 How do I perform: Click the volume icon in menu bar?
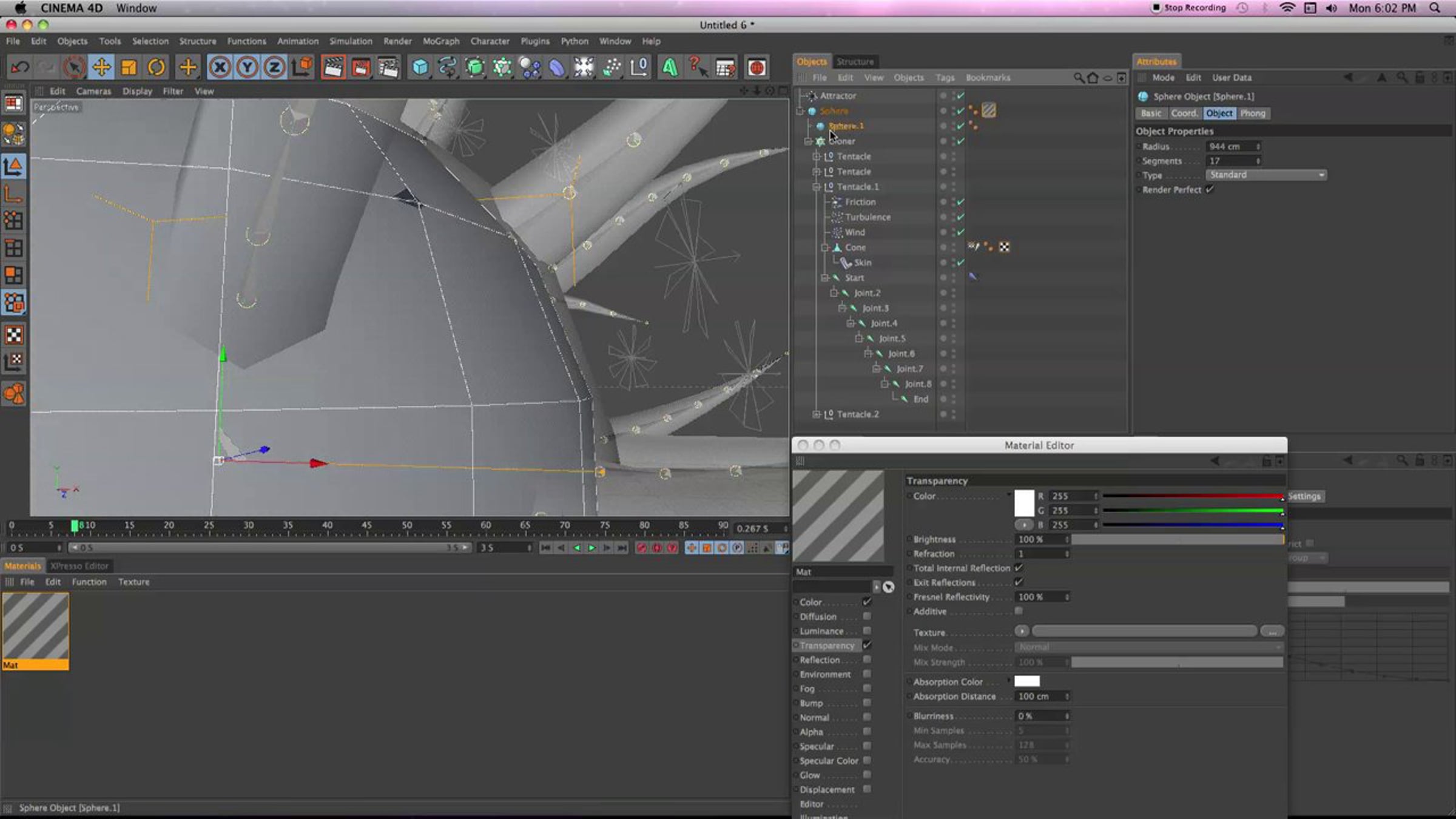point(1332,8)
